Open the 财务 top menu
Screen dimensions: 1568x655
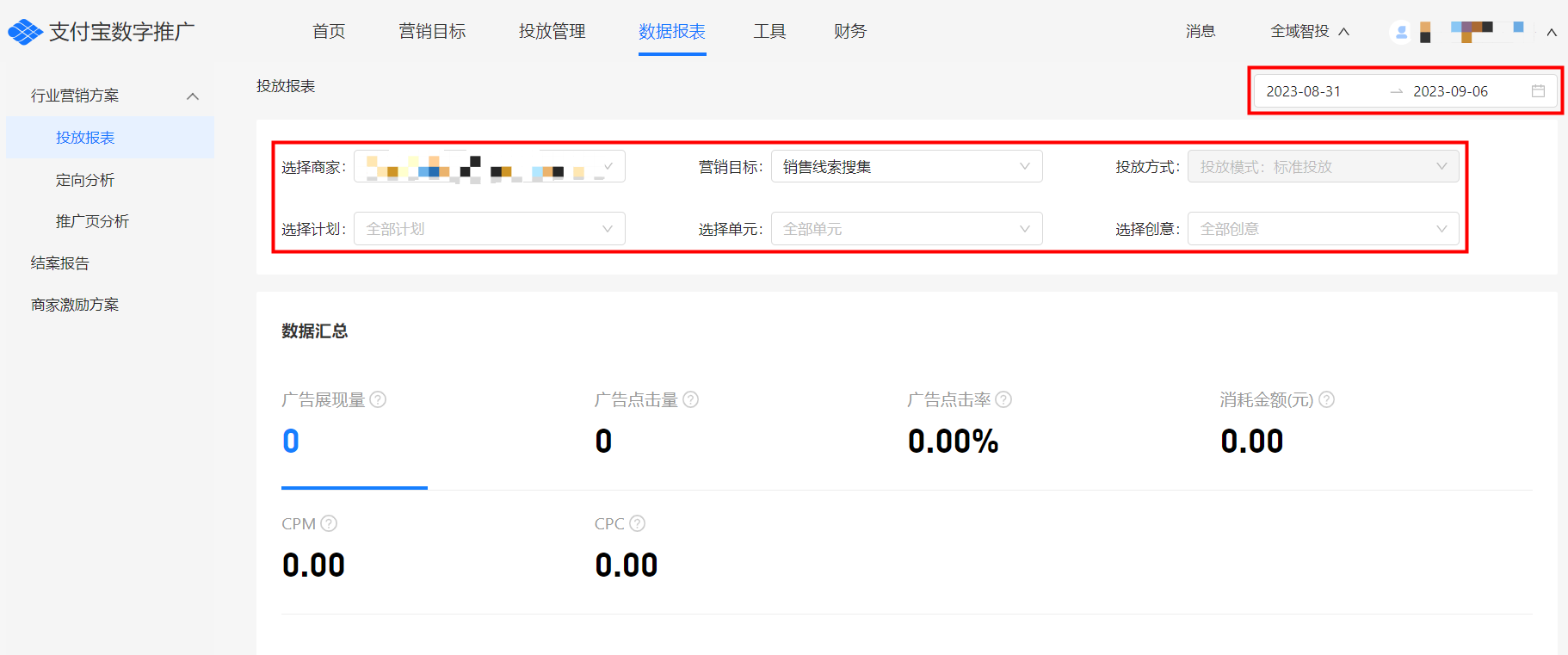[849, 32]
